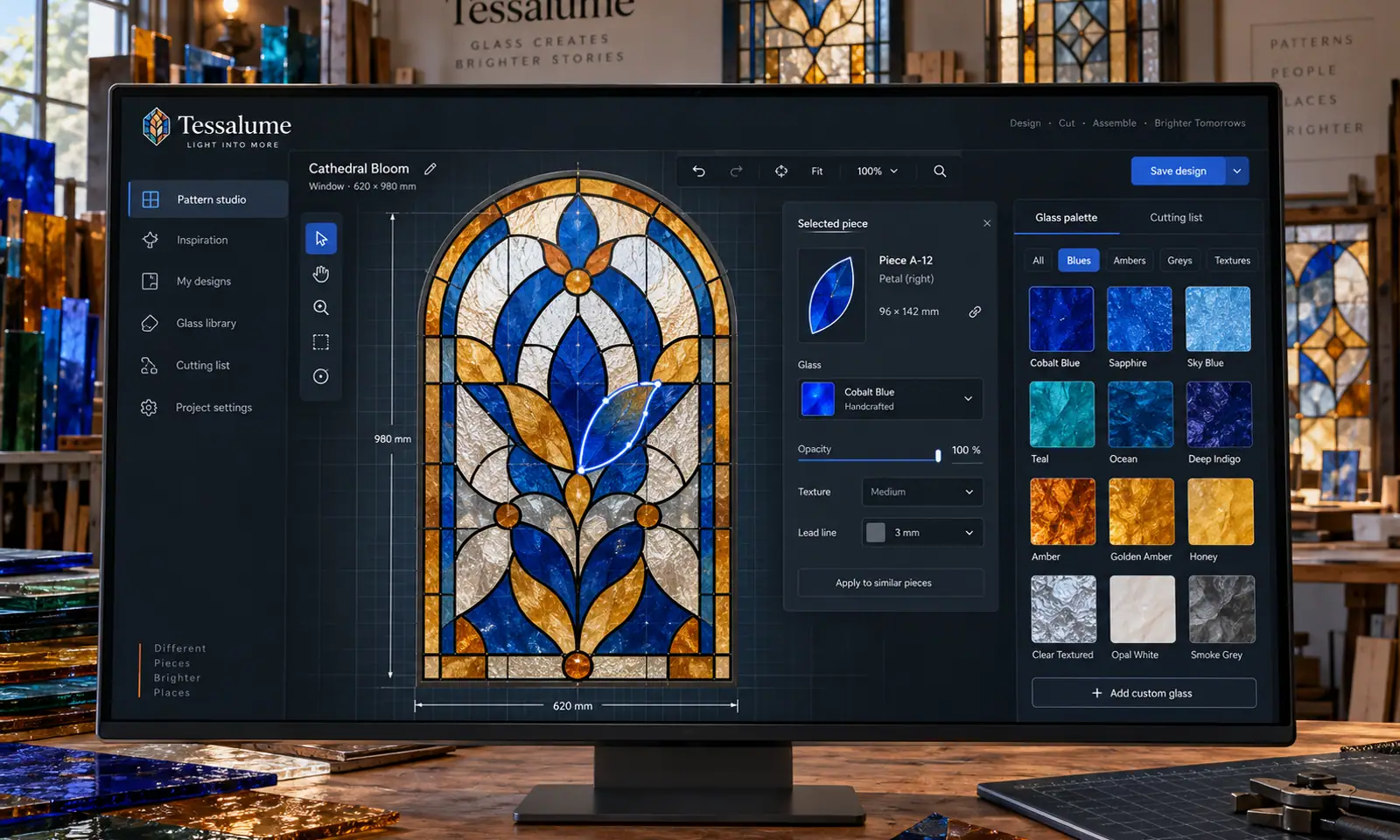Pick the Sky Blue glass swatch
Image resolution: width=1400 pixels, height=840 pixels.
[x=1218, y=319]
